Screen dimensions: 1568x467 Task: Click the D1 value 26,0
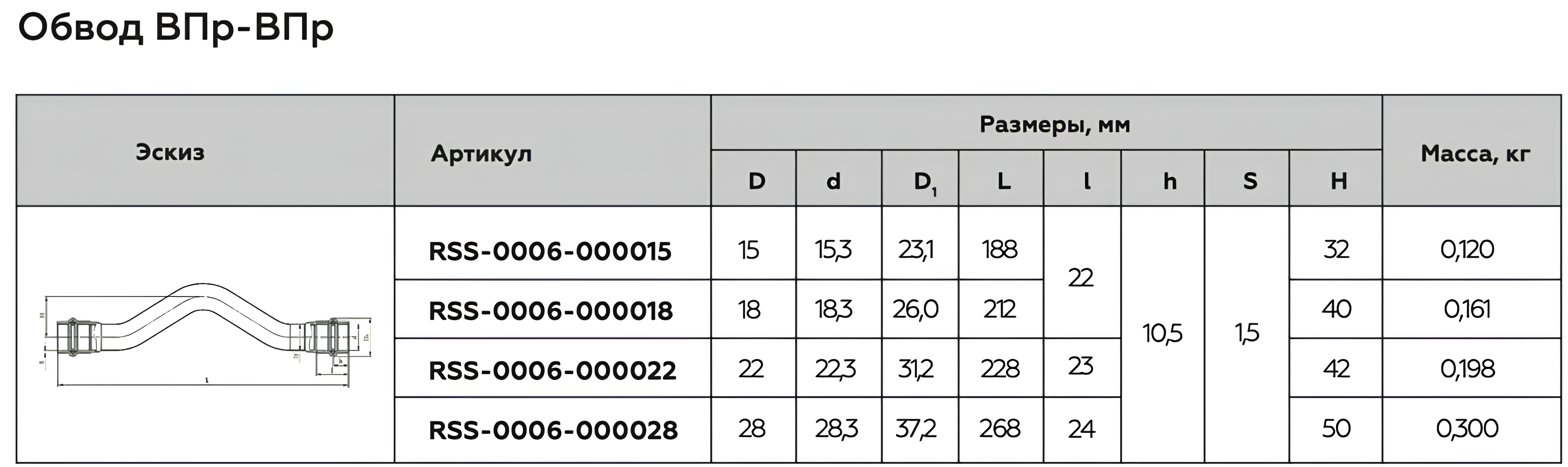coord(915,309)
